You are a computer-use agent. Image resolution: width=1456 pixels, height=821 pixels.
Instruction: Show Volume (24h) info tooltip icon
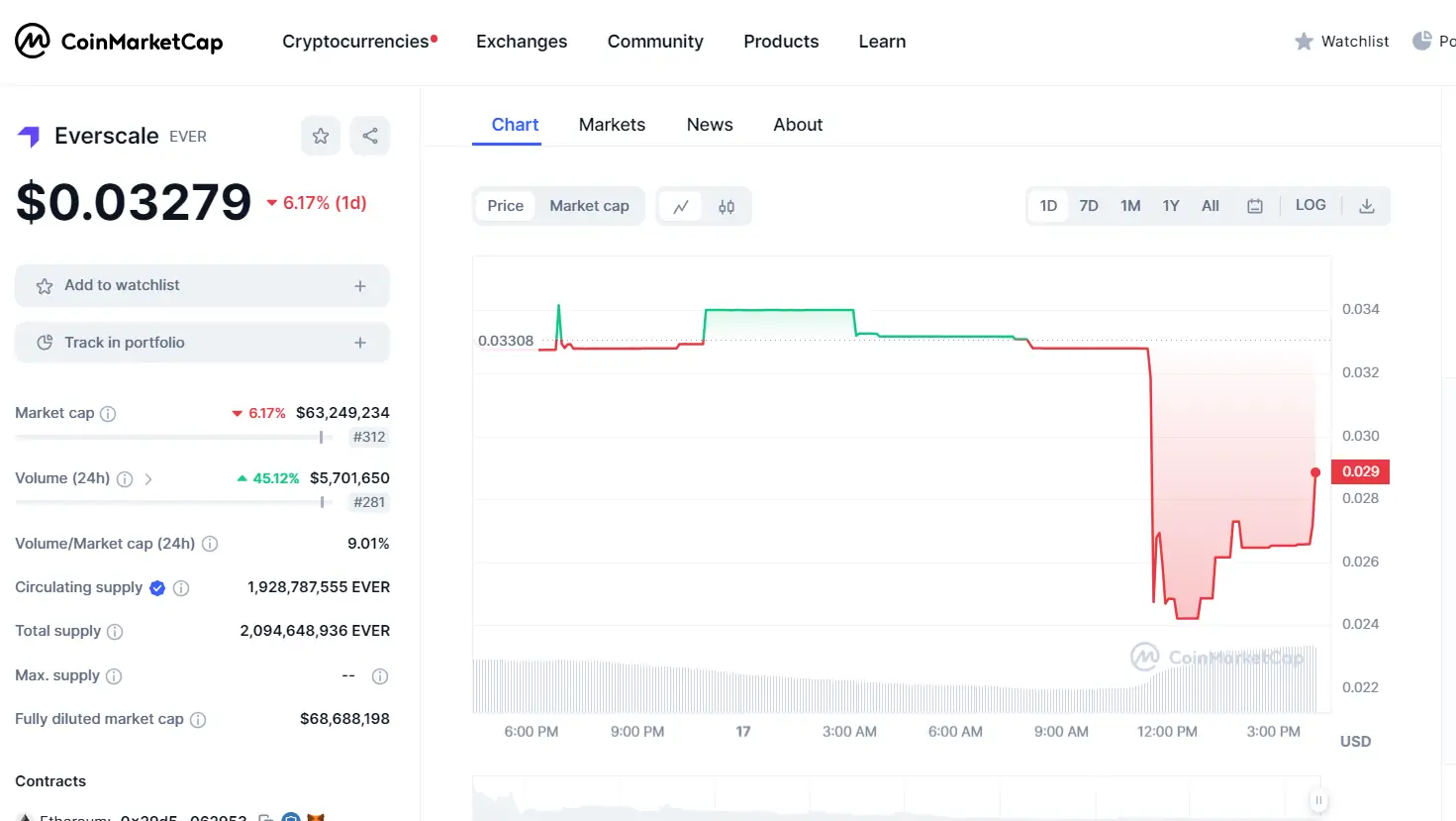pos(125,479)
